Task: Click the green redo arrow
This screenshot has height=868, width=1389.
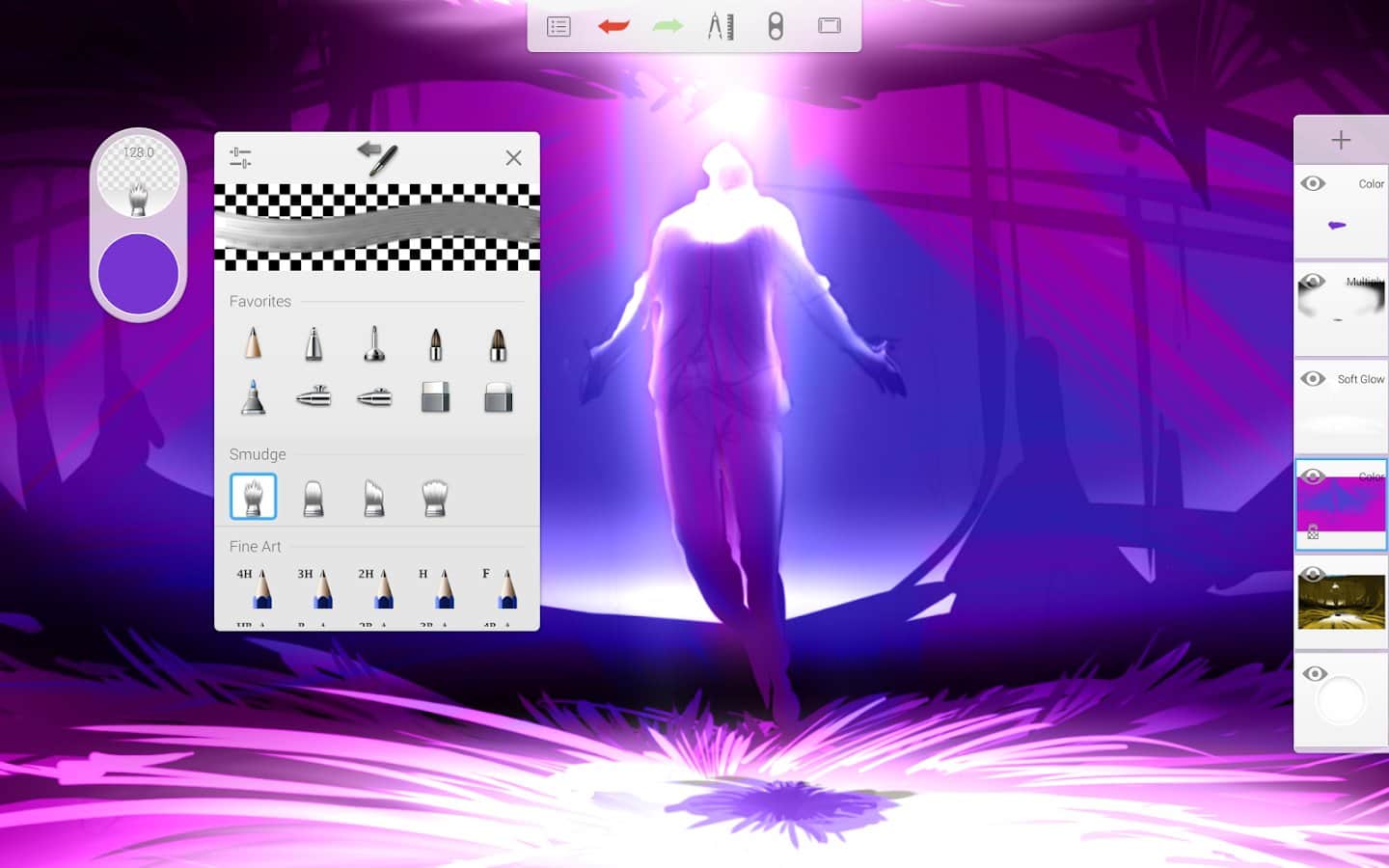Action: pyautogui.click(x=667, y=26)
